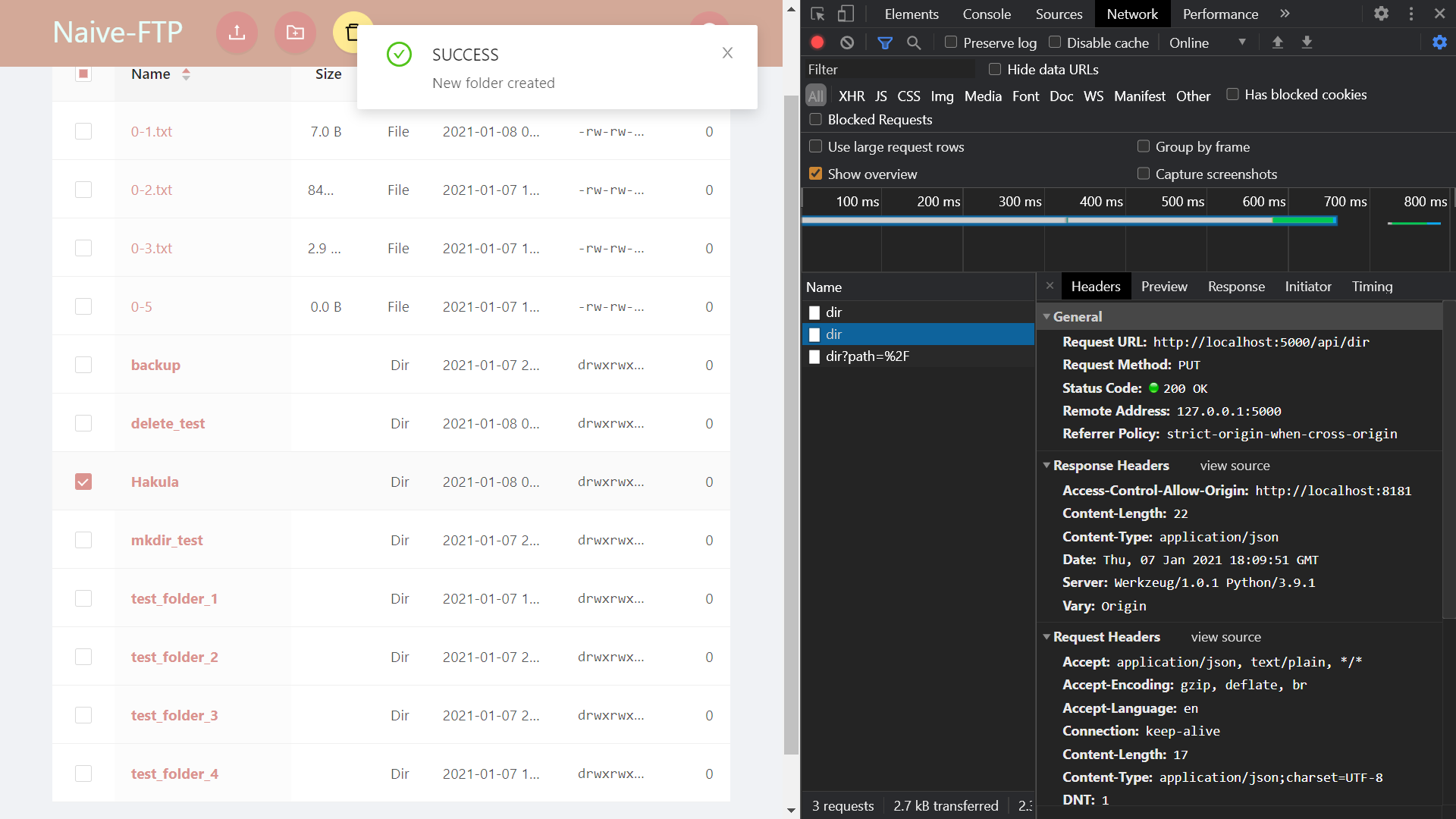Click the upload file icon
Viewport: 1456px width, 819px height.
pyautogui.click(x=237, y=33)
